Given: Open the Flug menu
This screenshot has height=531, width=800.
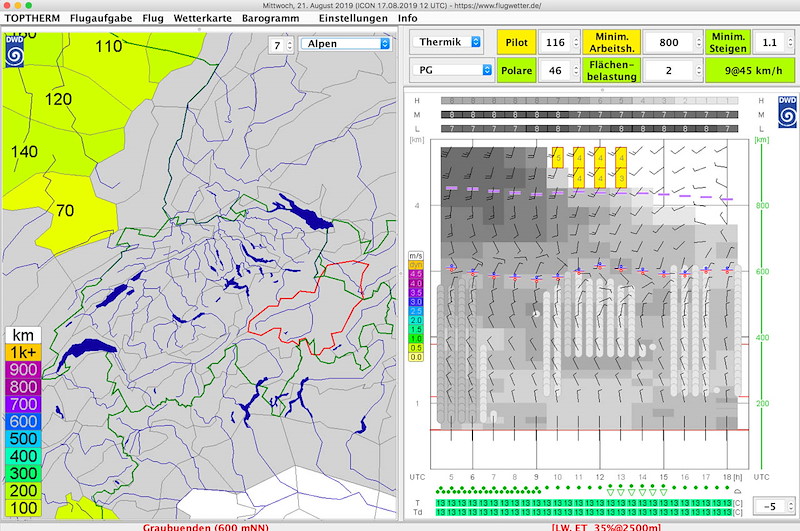Looking at the screenshot, I should 153,18.
